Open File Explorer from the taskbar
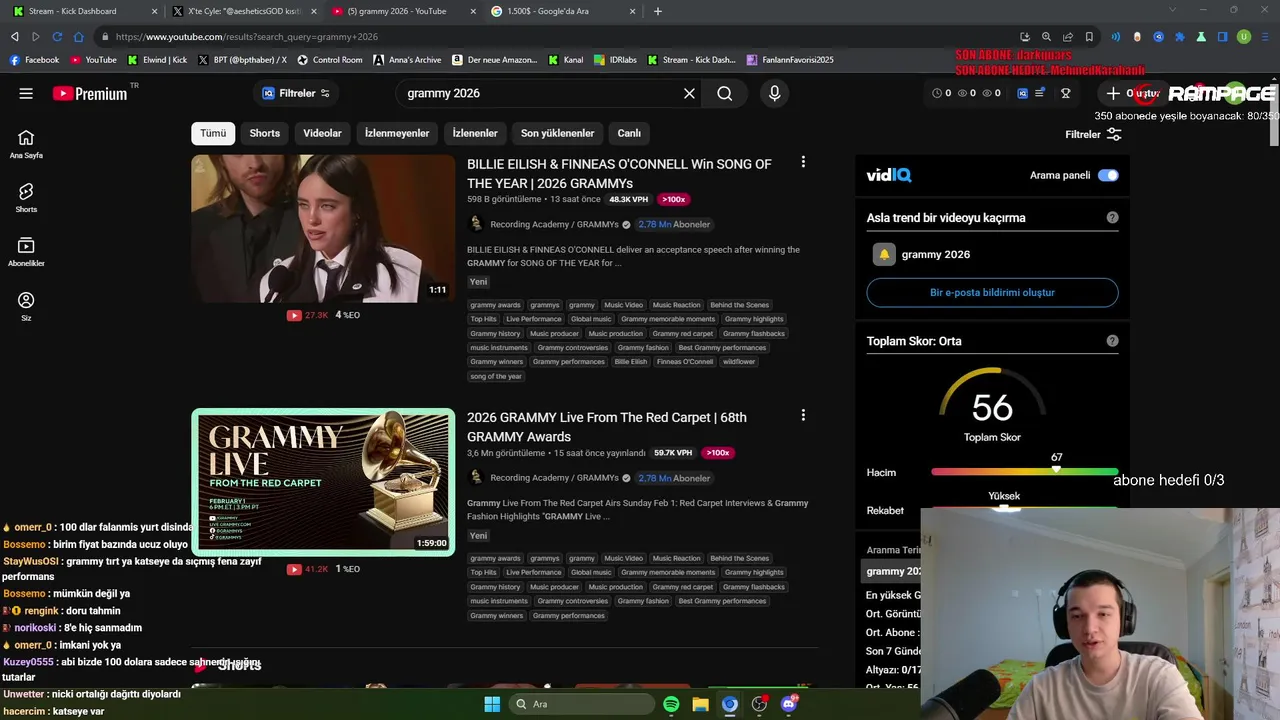 700,704
